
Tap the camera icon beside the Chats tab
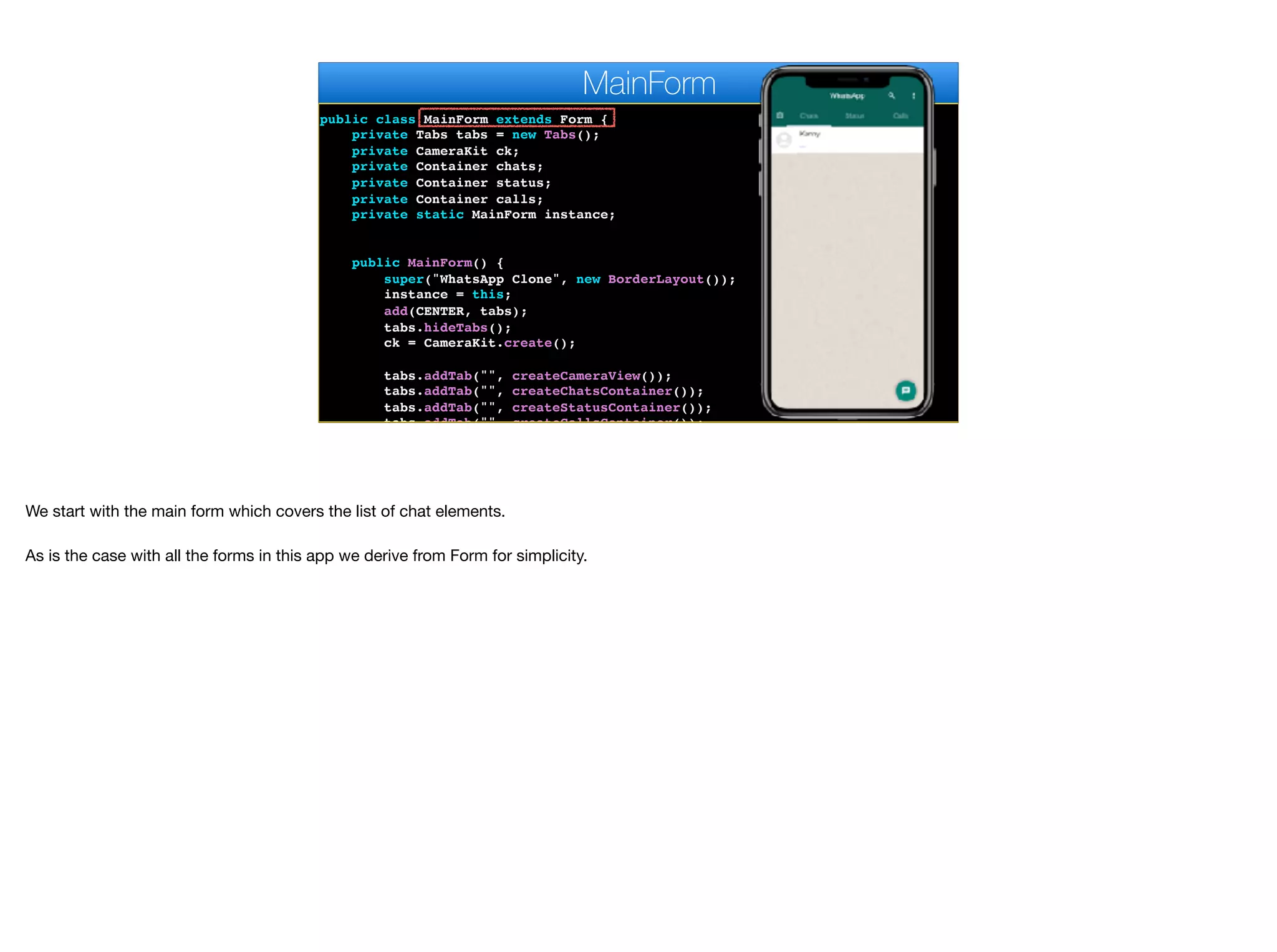[779, 115]
